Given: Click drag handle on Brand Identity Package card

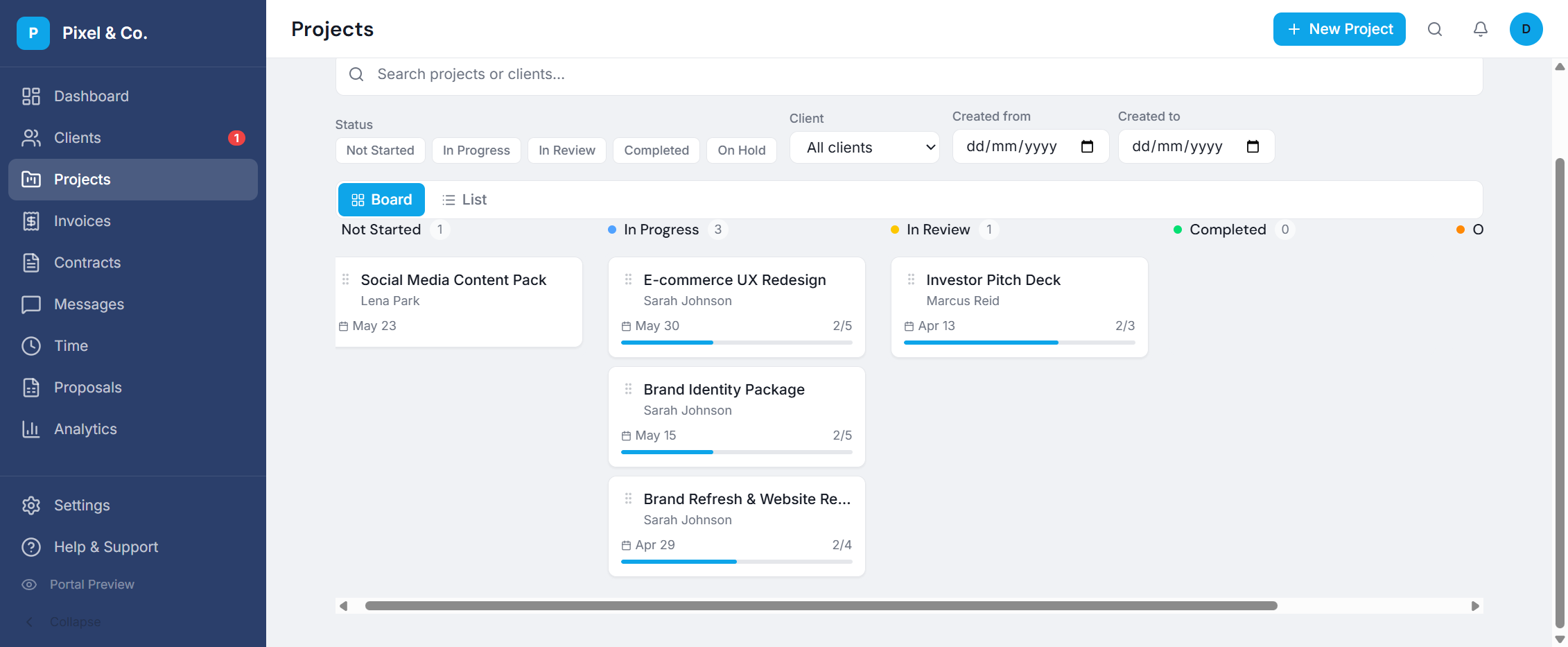Looking at the screenshot, I should point(628,389).
